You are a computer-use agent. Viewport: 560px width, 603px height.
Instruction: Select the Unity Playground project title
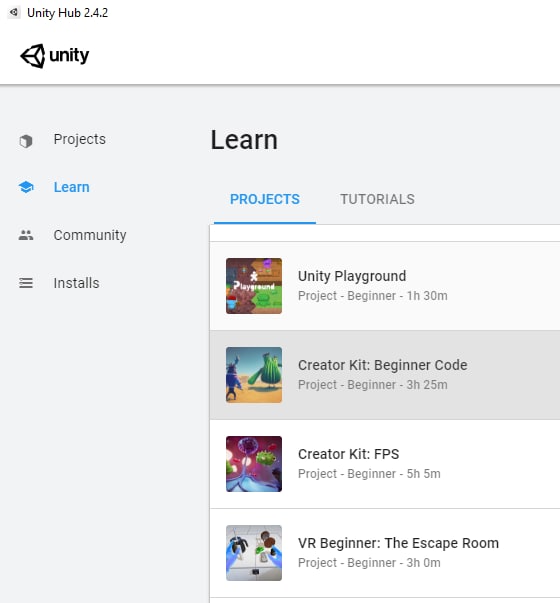(x=352, y=276)
